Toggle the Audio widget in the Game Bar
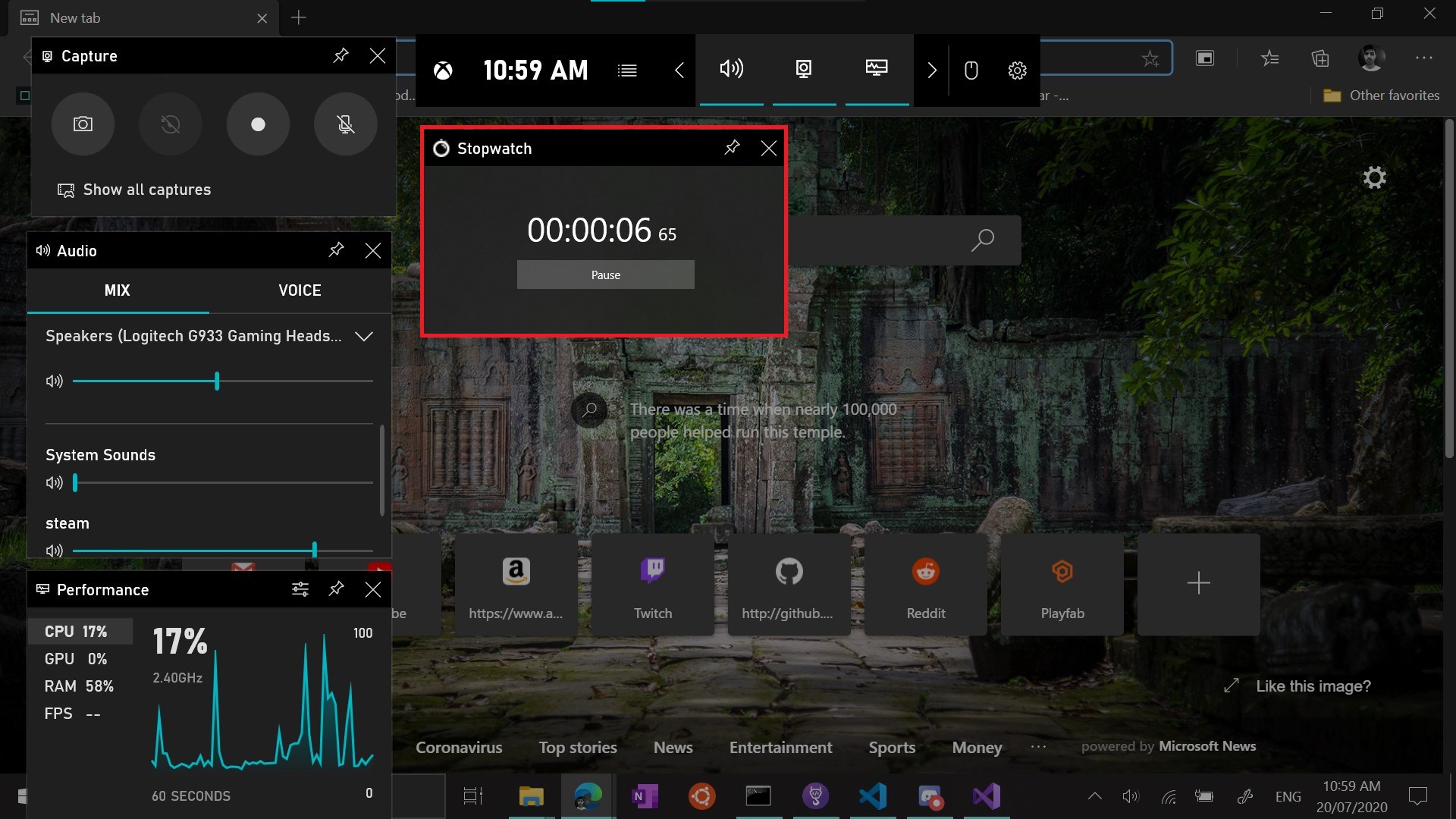Screen dimensions: 1456x819 (x=731, y=70)
